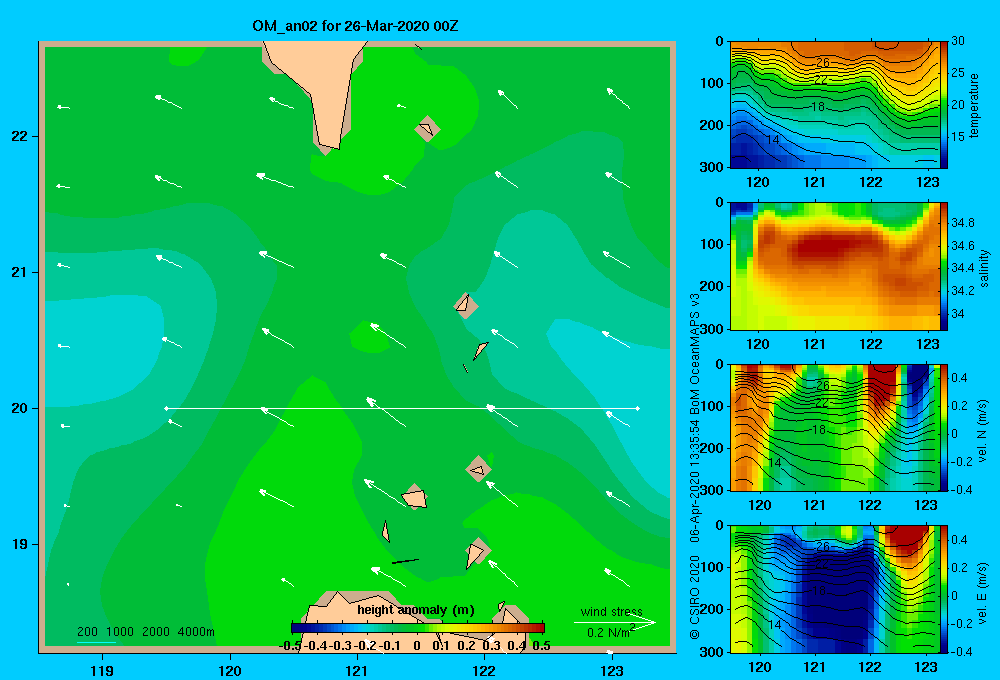Click the height anomaly color bar
The width and height of the screenshot is (1000, 680).
click(x=418, y=627)
